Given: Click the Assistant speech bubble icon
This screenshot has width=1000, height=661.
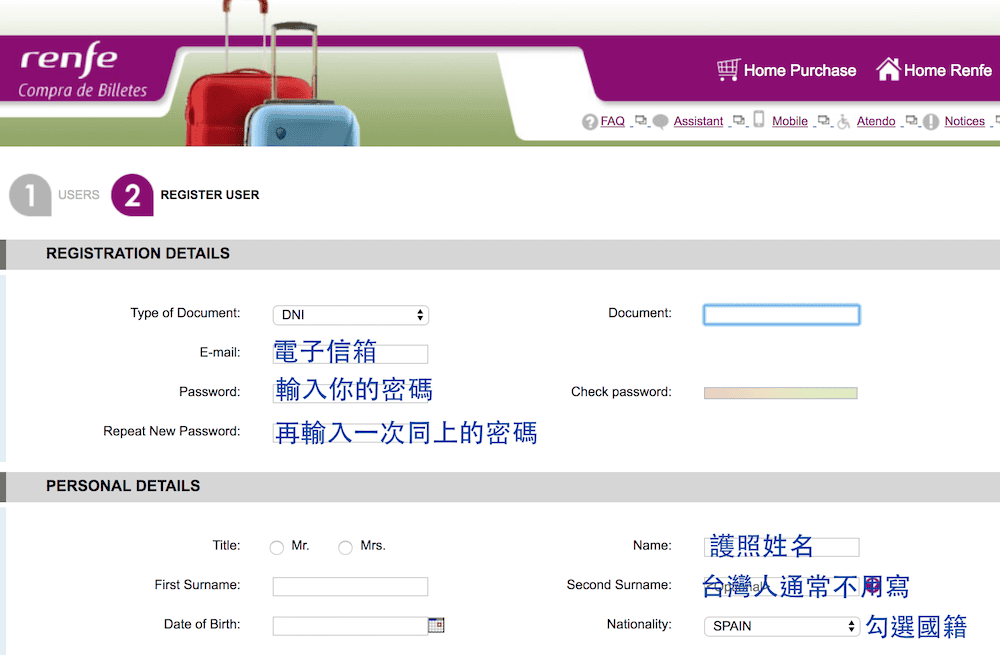Looking at the screenshot, I should click(659, 121).
